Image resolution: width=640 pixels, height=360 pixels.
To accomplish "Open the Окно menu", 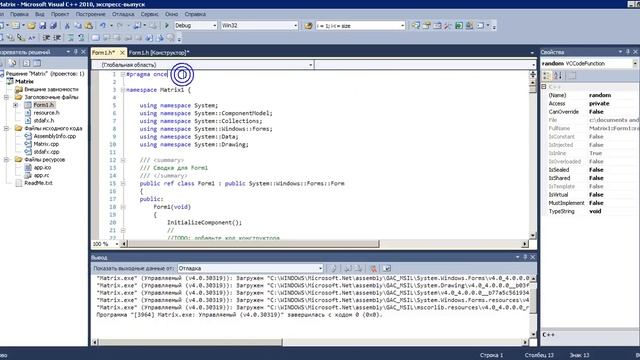I will click(171, 14).
